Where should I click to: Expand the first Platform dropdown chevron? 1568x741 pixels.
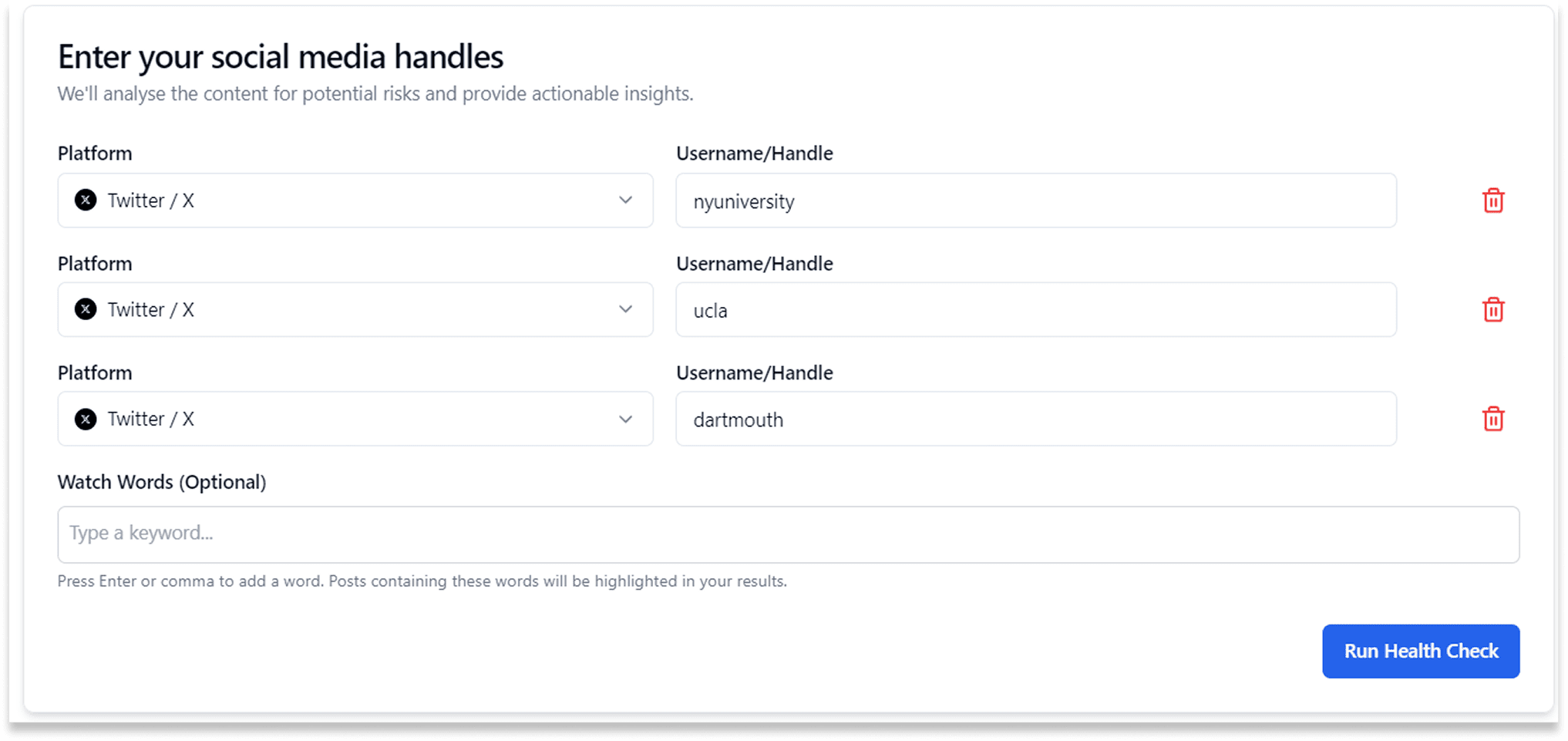coord(625,200)
